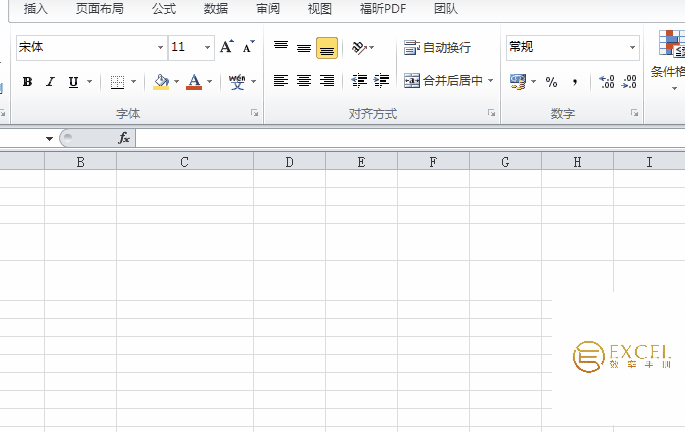Open 福昕PDF tab
The image size is (685, 432).
point(383,9)
